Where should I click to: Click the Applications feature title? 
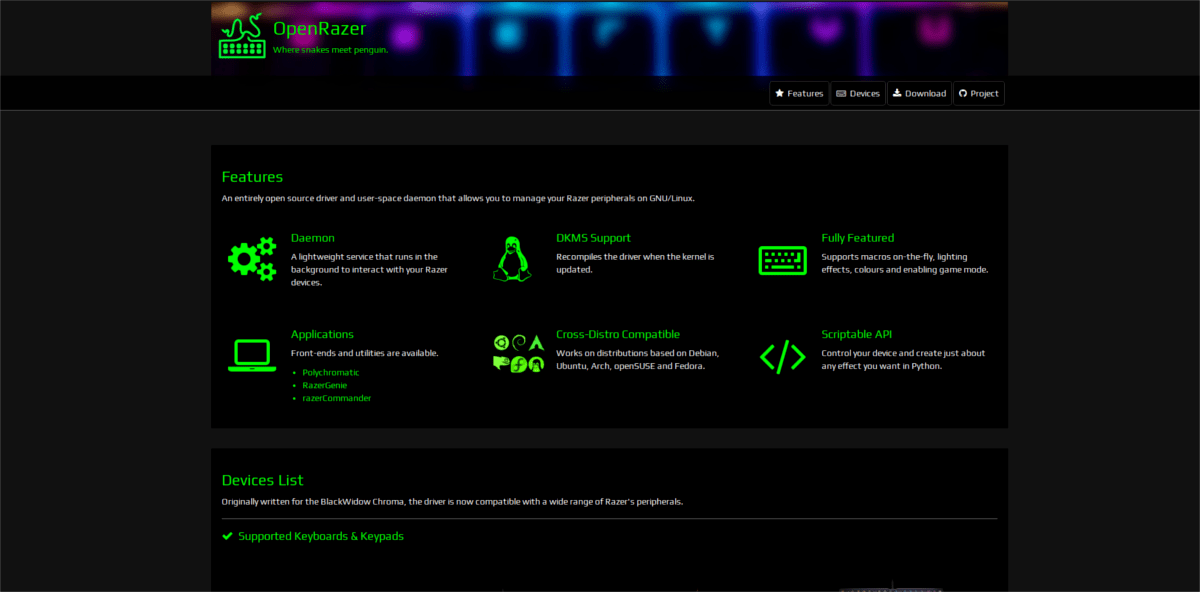tap(322, 334)
